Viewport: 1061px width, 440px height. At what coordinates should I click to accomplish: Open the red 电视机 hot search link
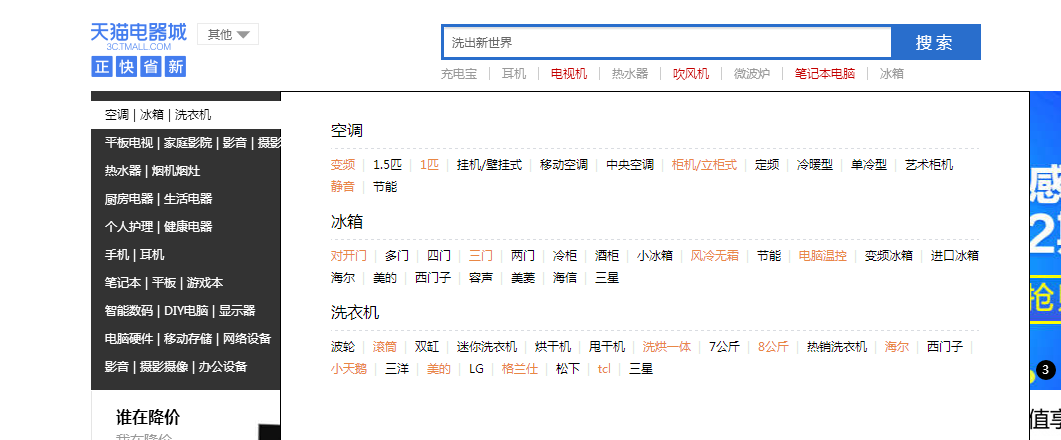click(x=569, y=74)
